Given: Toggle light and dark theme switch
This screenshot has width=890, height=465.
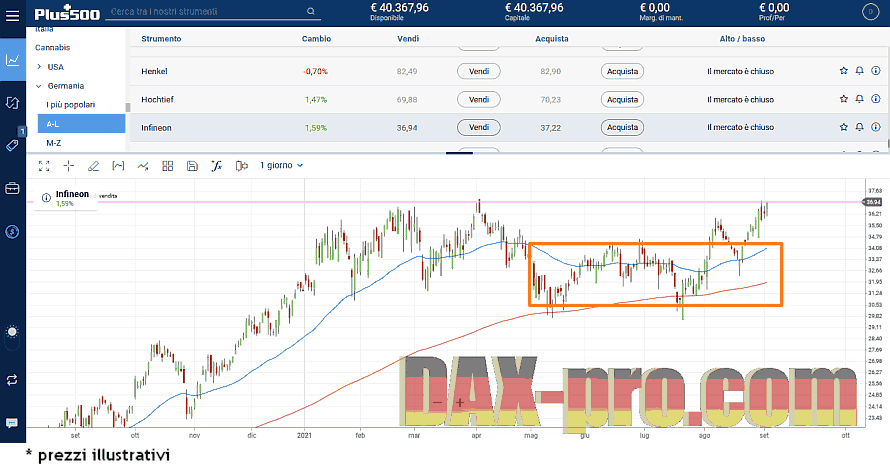Looking at the screenshot, I should pyautogui.click(x=12, y=337).
